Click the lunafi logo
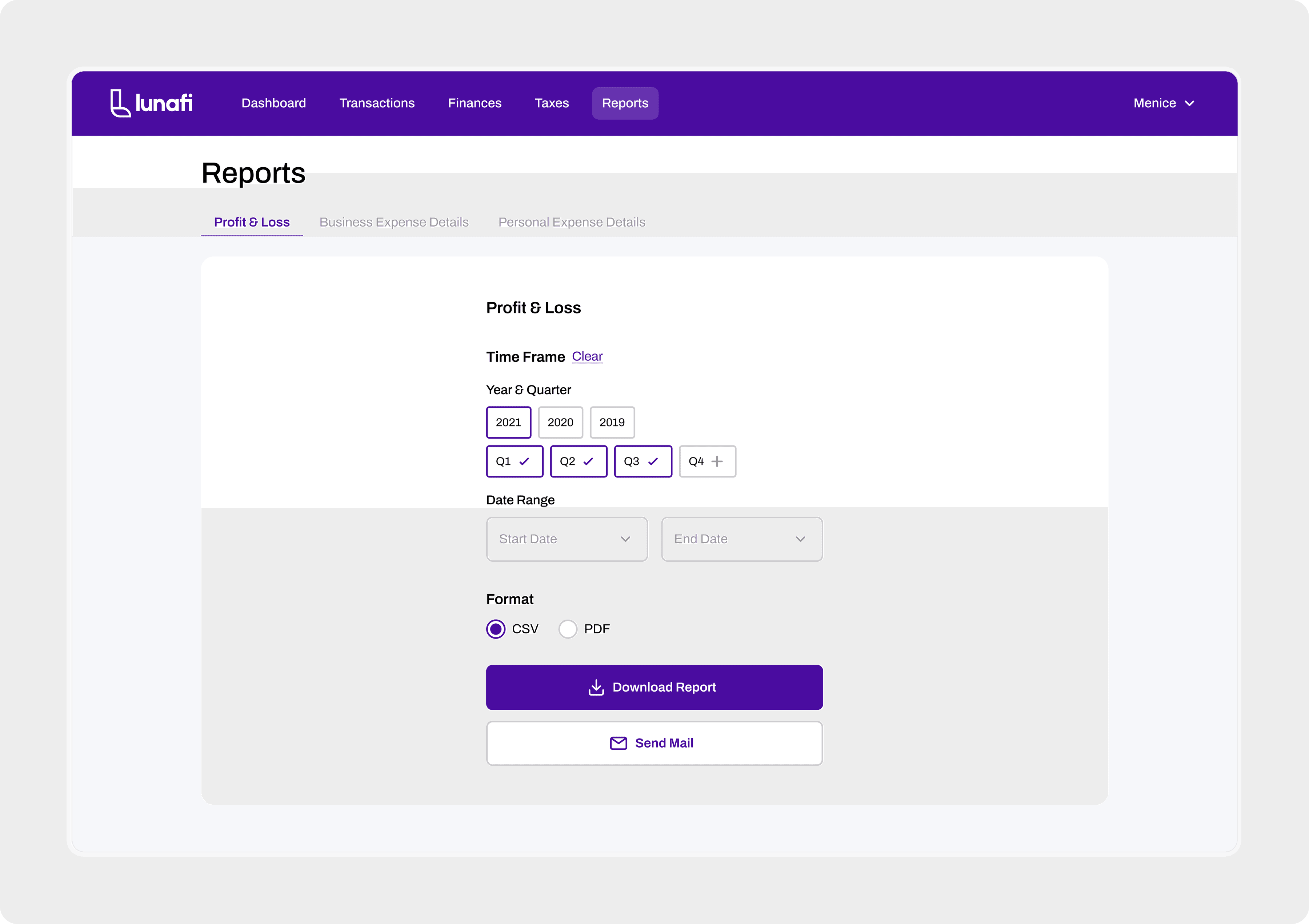Screen dimensions: 1309x924 [x=151, y=103]
